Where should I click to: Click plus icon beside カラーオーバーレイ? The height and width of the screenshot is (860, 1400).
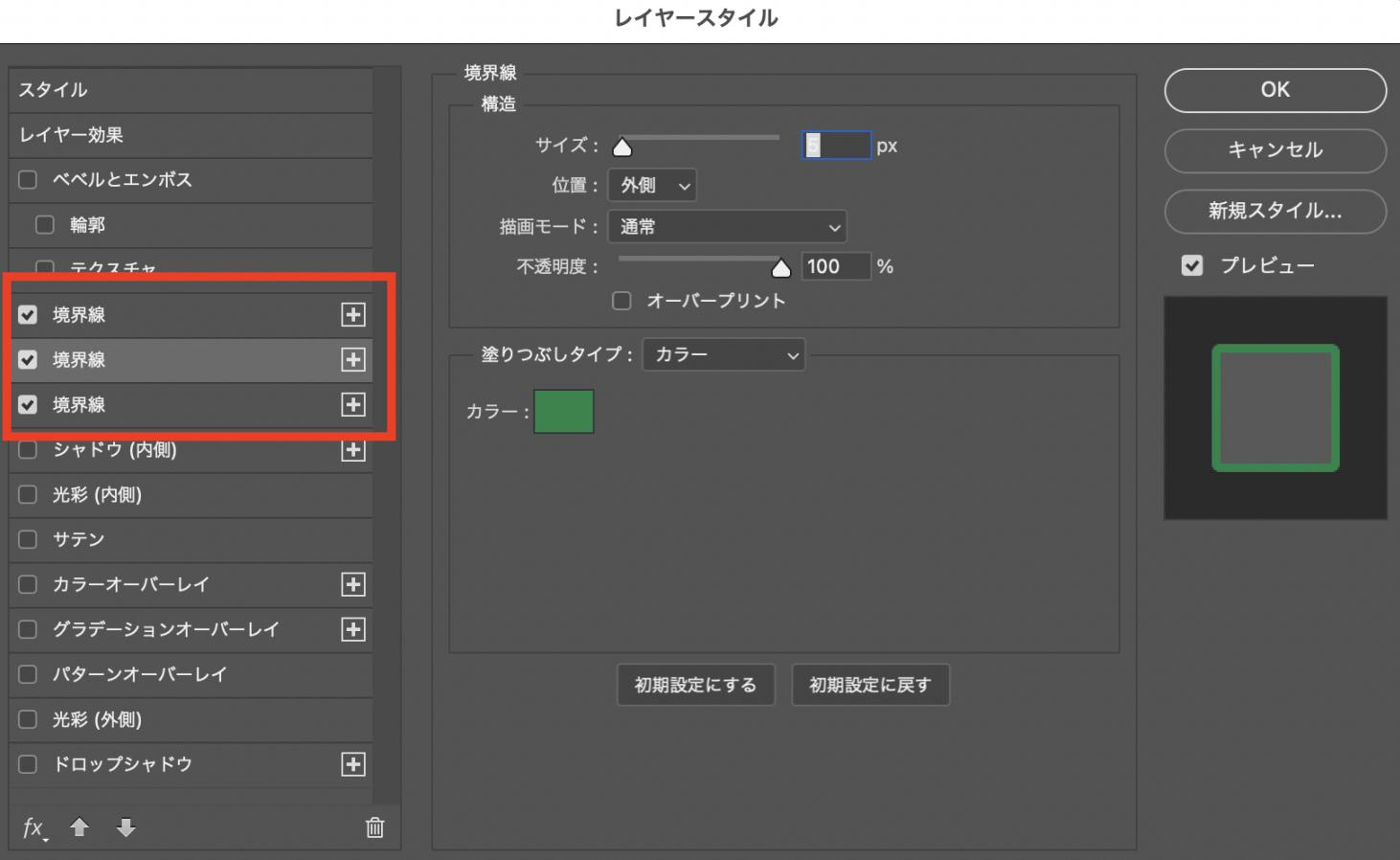(x=353, y=584)
